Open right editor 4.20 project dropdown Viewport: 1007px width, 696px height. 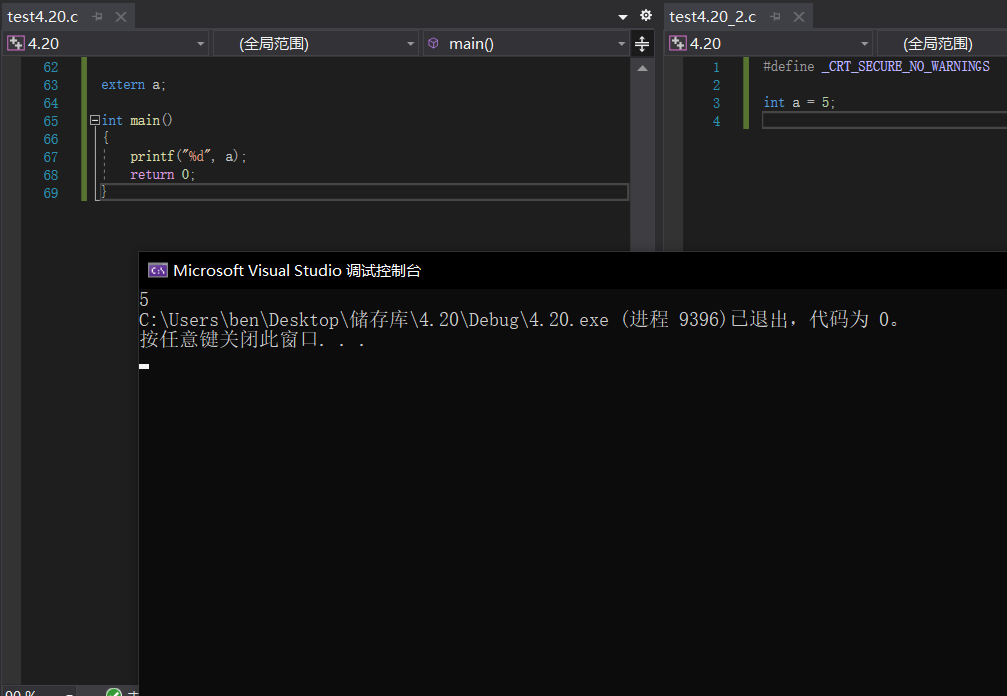(x=769, y=44)
